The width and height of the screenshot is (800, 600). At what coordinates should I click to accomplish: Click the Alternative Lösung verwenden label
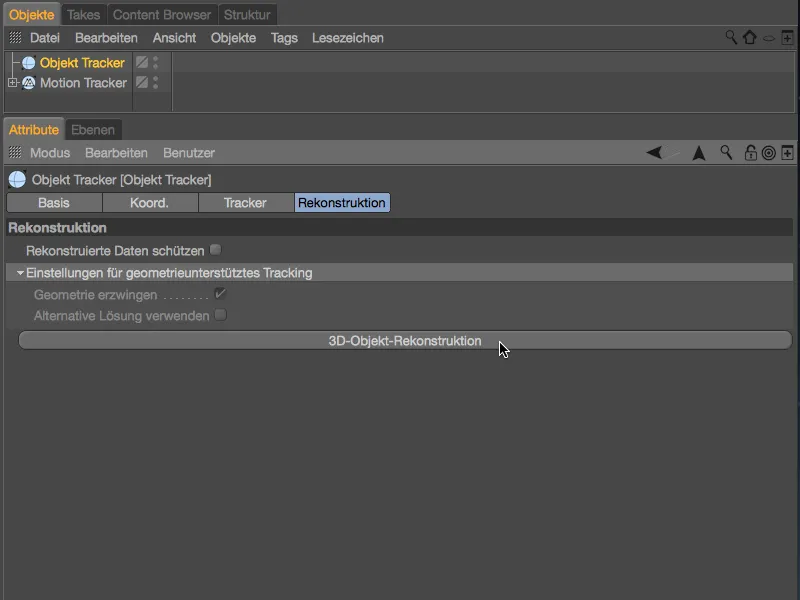[x=121, y=316]
